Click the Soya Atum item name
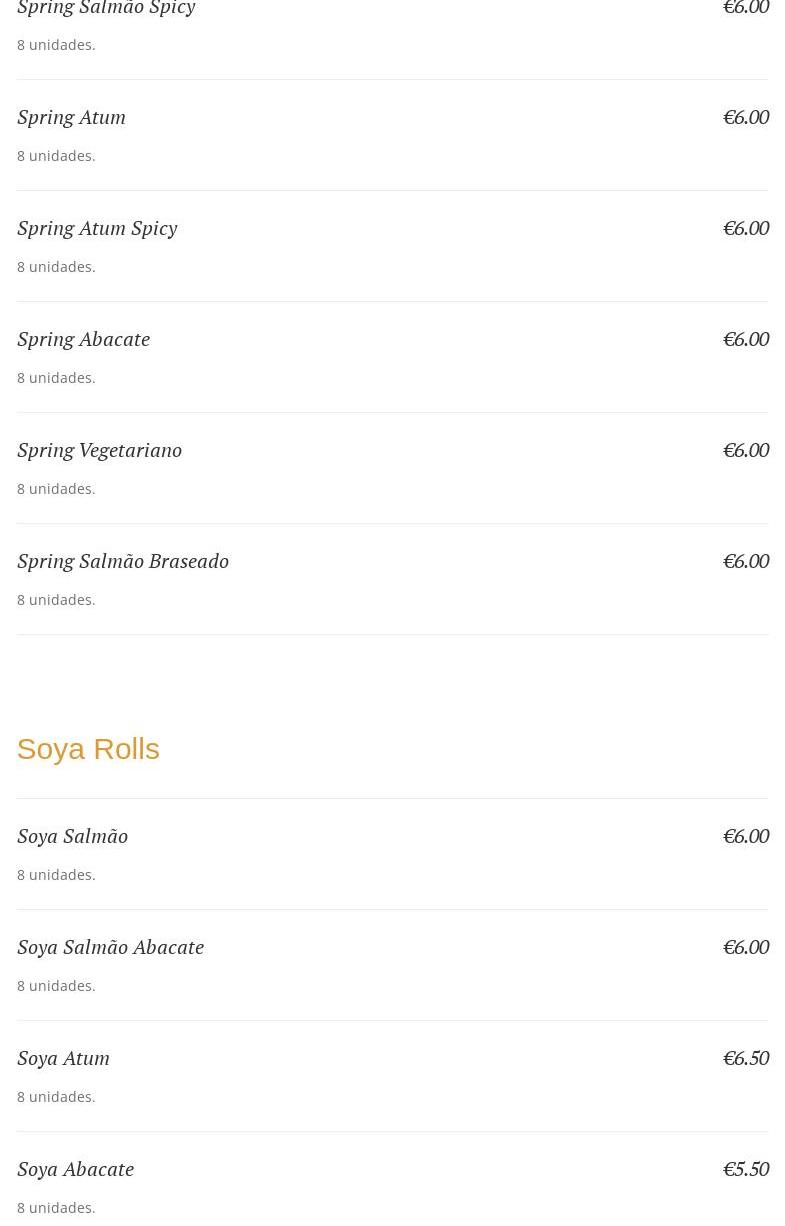Viewport: 785px width, 1226px height. [63, 1058]
